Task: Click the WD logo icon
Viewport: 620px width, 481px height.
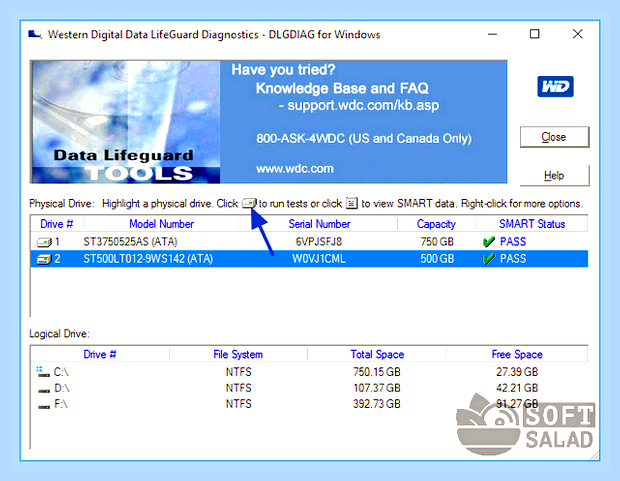Action: [555, 87]
